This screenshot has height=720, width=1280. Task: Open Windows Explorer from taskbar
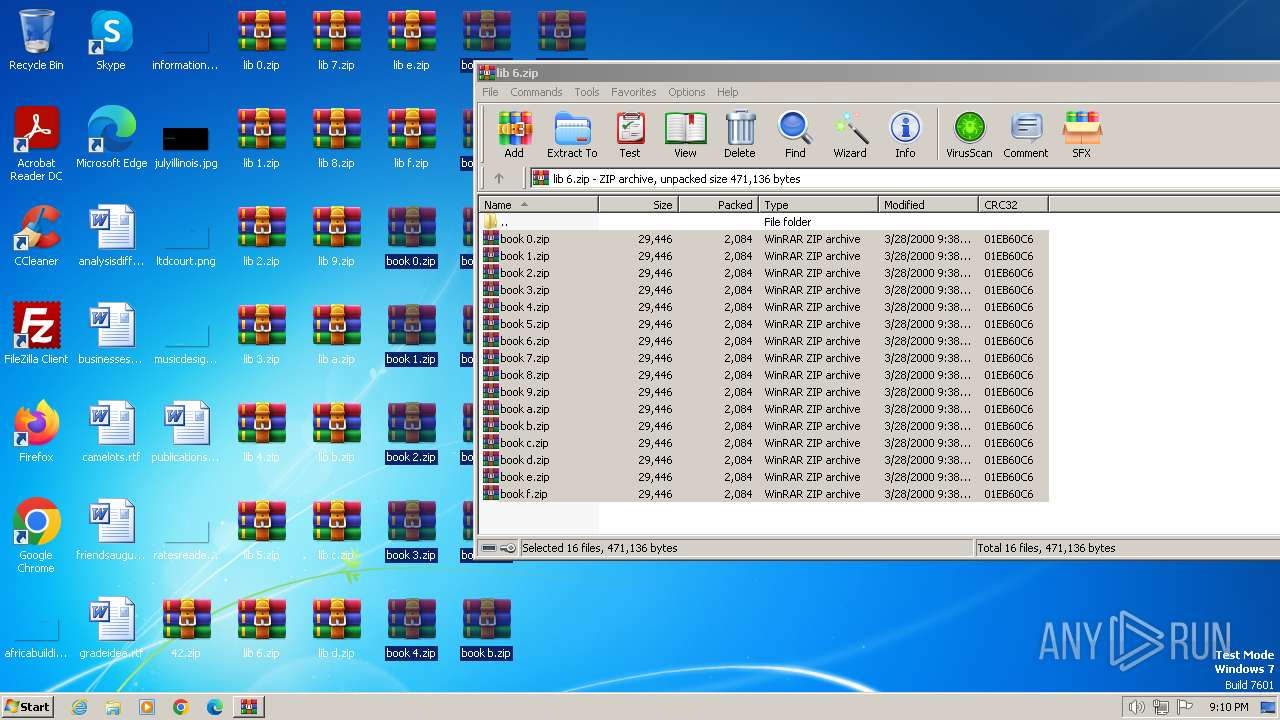coord(113,707)
